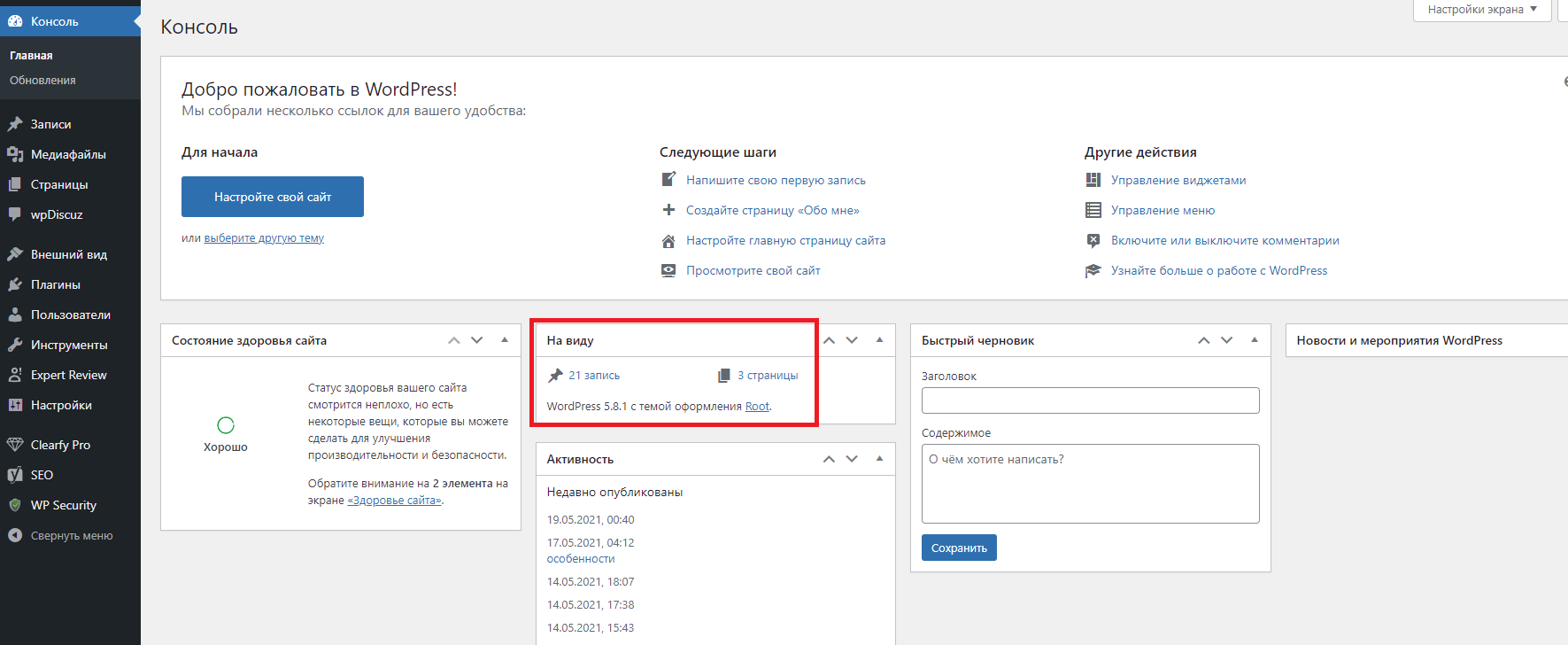Open the Настройки menu item
This screenshot has height=645, width=1568.
pyautogui.click(x=61, y=405)
